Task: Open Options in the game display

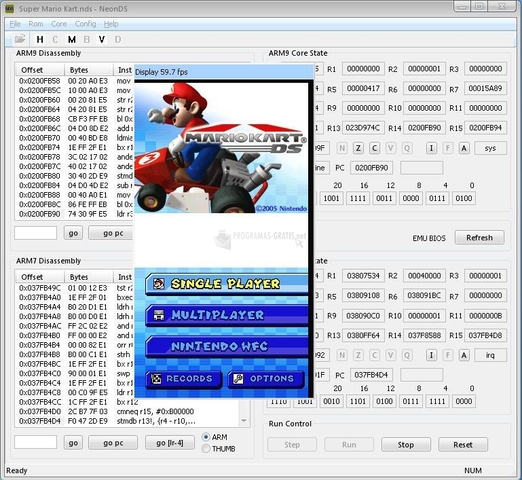Action: (266, 379)
